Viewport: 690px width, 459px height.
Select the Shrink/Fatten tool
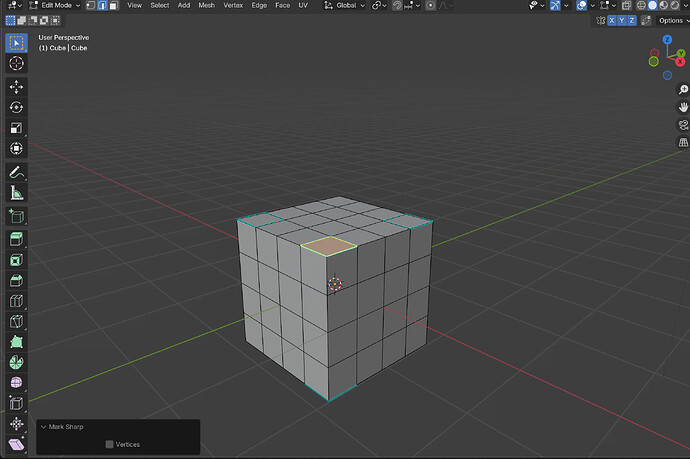click(16, 424)
